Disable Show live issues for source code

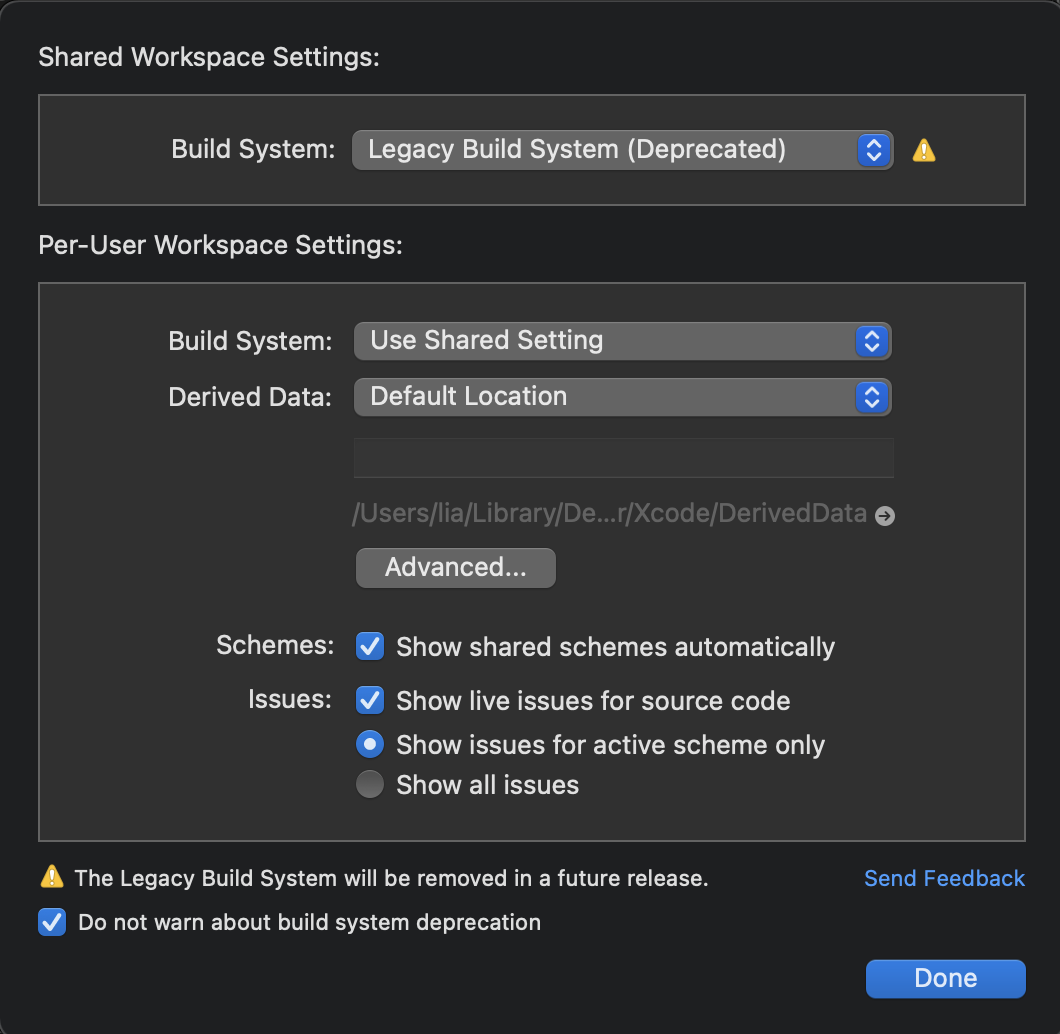coord(370,700)
